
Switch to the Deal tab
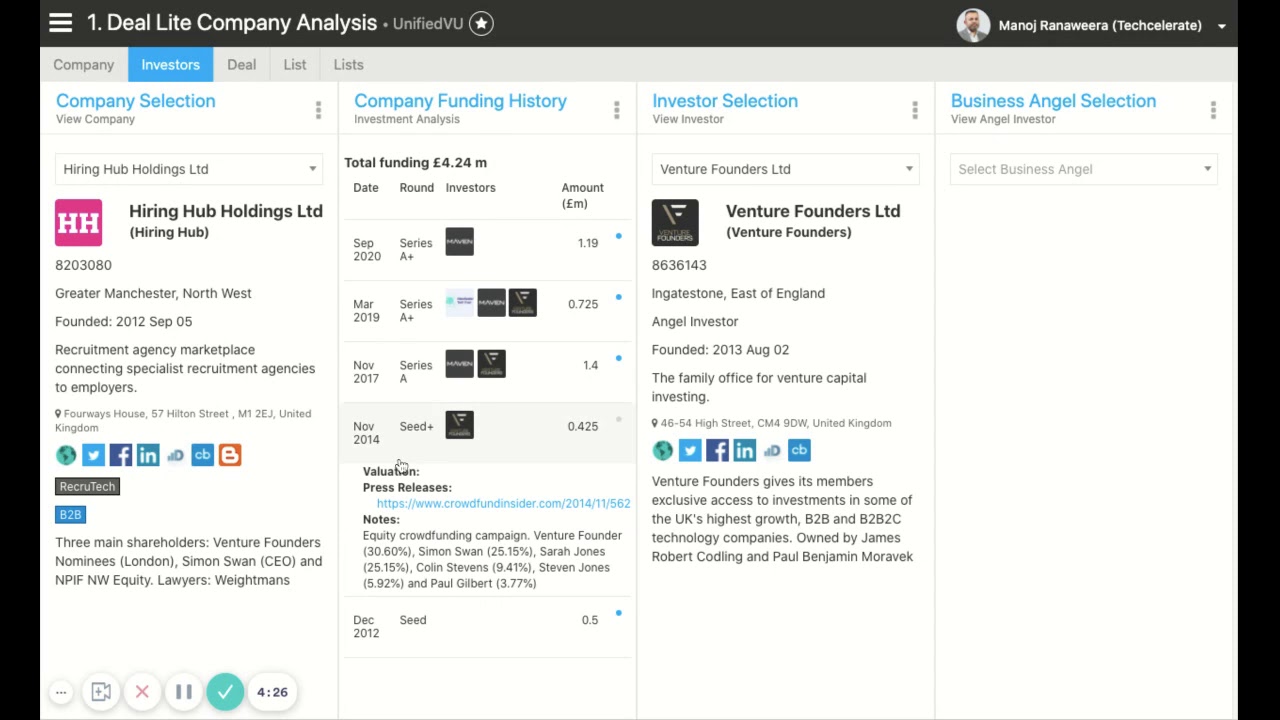241,65
